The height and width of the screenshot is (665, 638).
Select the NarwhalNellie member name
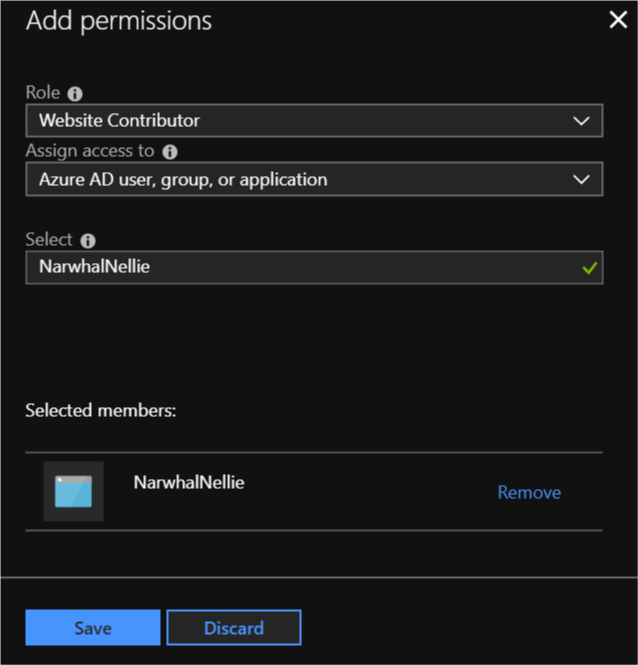click(189, 483)
